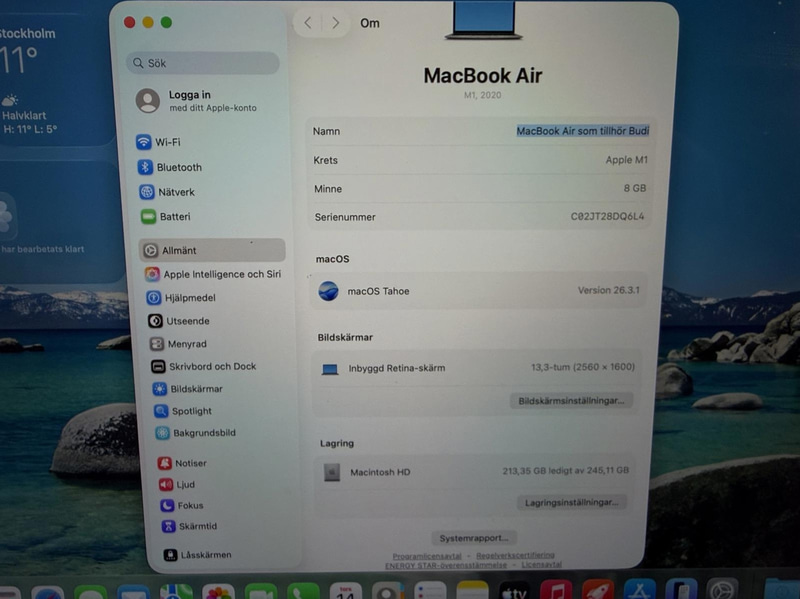Click the Apple M1 Krets value
The image size is (800, 599).
(x=627, y=160)
